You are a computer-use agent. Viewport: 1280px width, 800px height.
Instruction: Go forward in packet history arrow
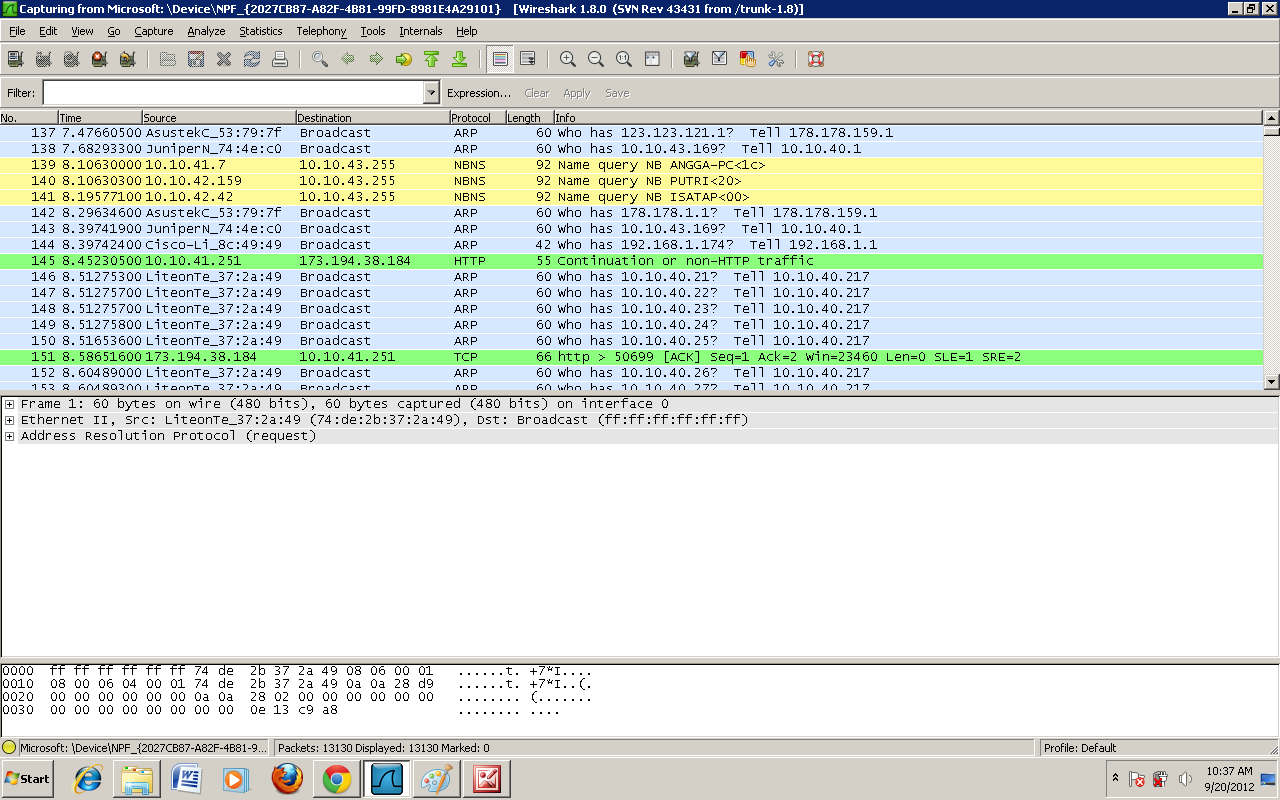click(x=376, y=59)
